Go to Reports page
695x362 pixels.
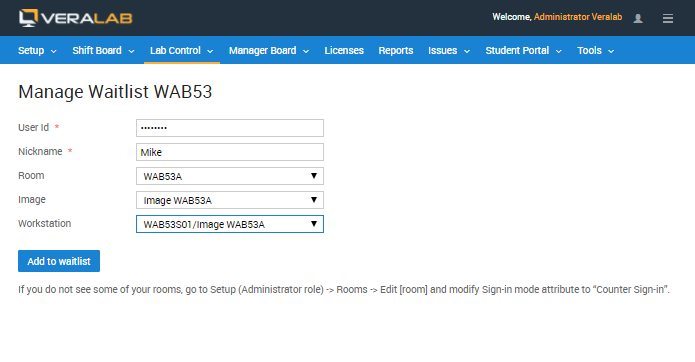click(396, 51)
